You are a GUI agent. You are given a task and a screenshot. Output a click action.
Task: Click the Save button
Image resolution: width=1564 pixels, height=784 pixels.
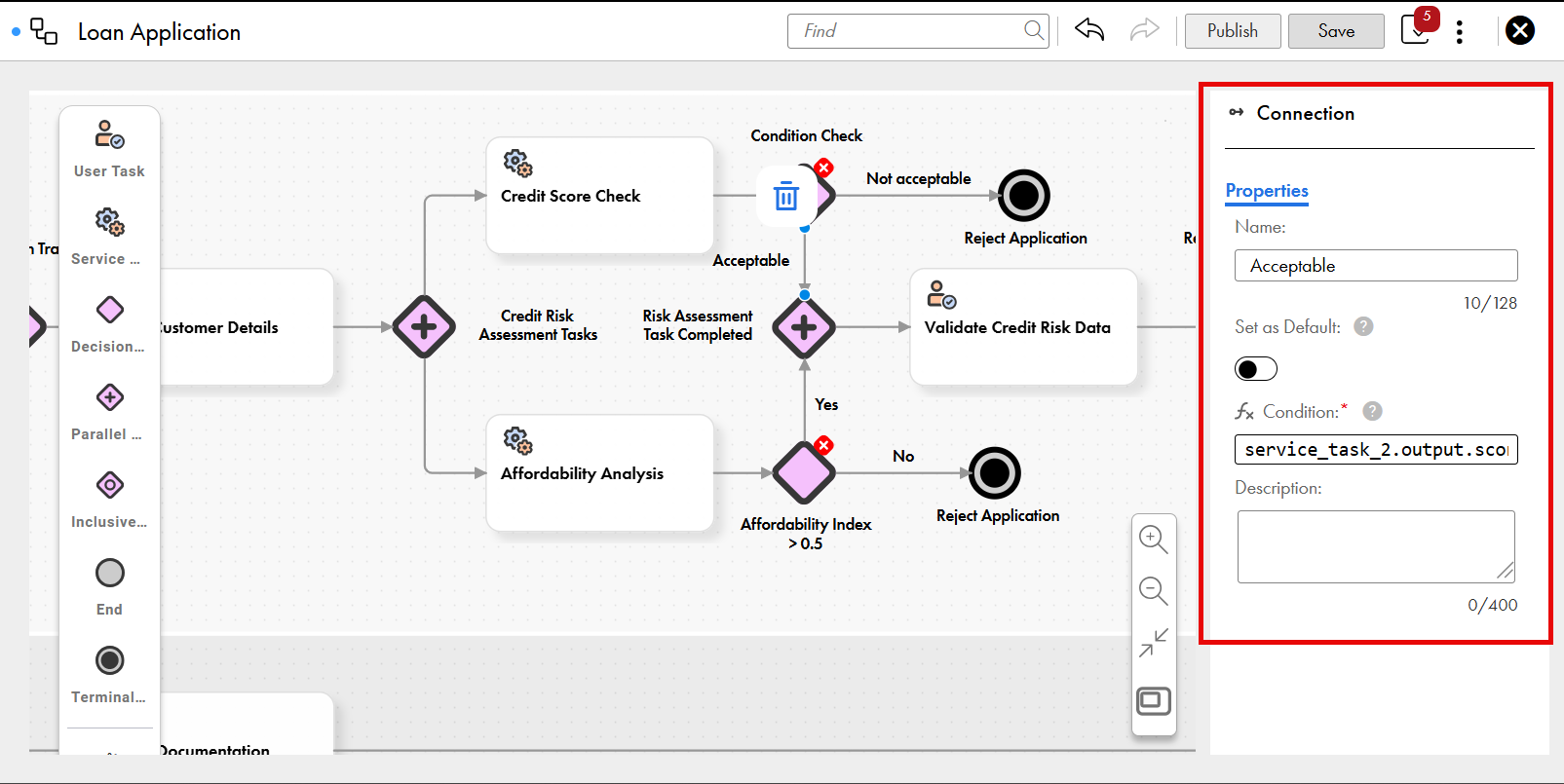(1336, 31)
